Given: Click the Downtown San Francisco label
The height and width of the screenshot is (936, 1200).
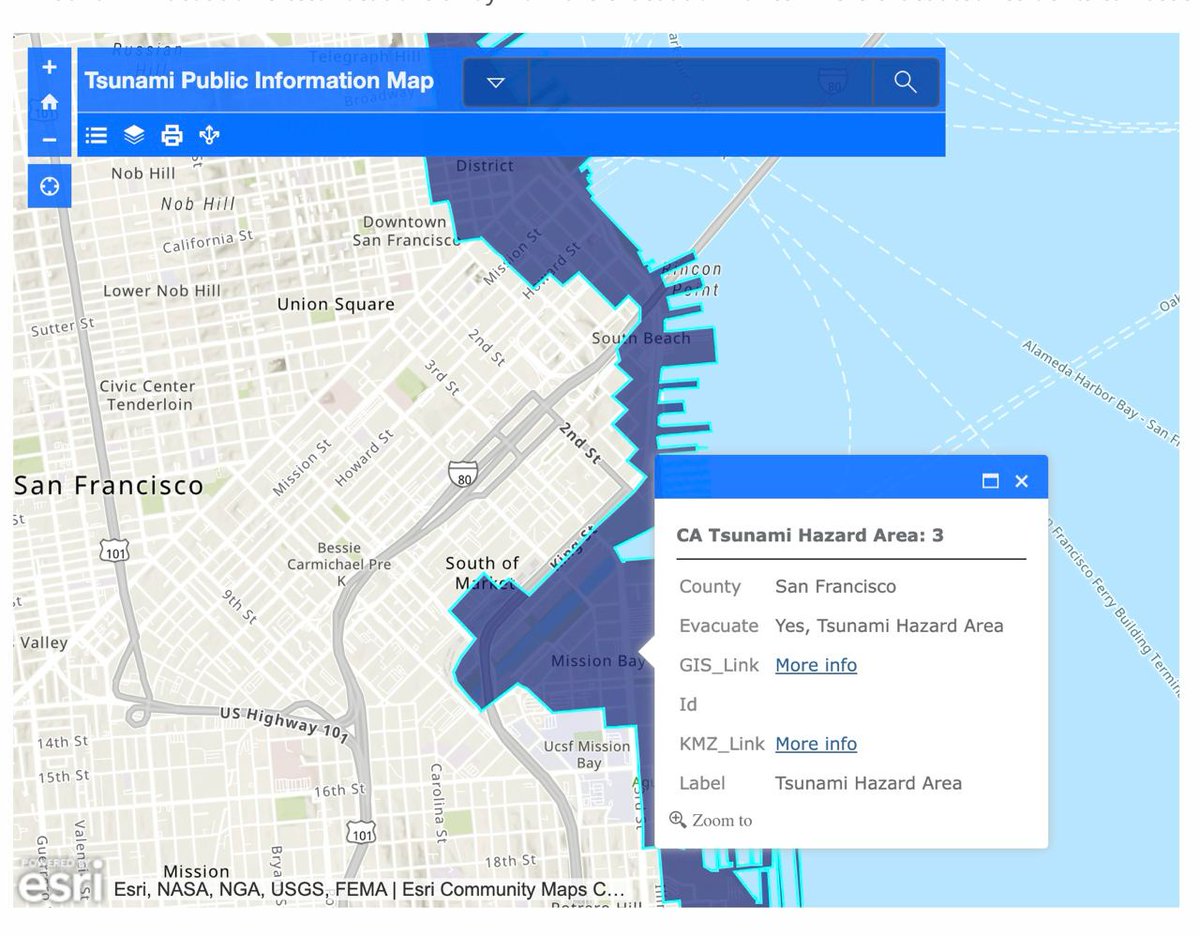Looking at the screenshot, I should [406, 231].
